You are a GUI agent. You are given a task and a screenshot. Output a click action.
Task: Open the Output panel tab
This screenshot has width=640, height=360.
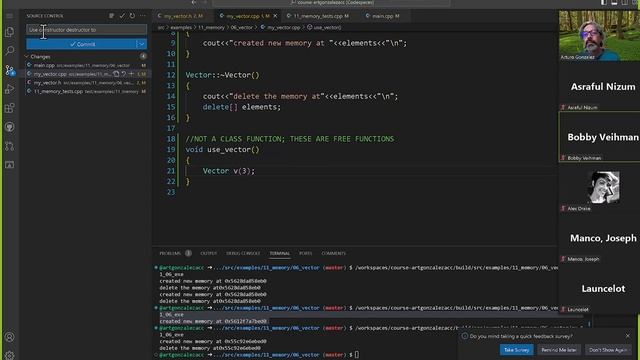coord(209,253)
